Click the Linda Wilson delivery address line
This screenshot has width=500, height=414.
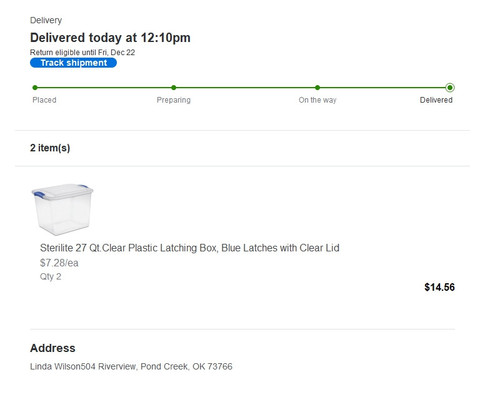(x=131, y=367)
